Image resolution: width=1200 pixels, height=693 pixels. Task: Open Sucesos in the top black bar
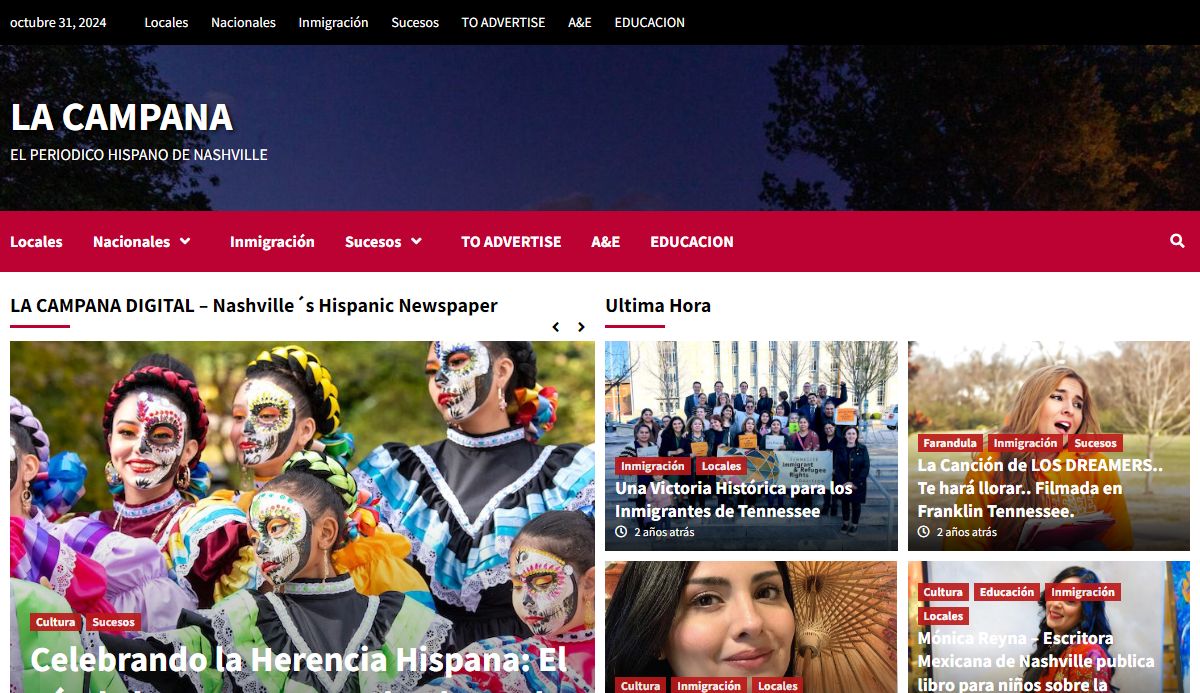click(x=415, y=22)
